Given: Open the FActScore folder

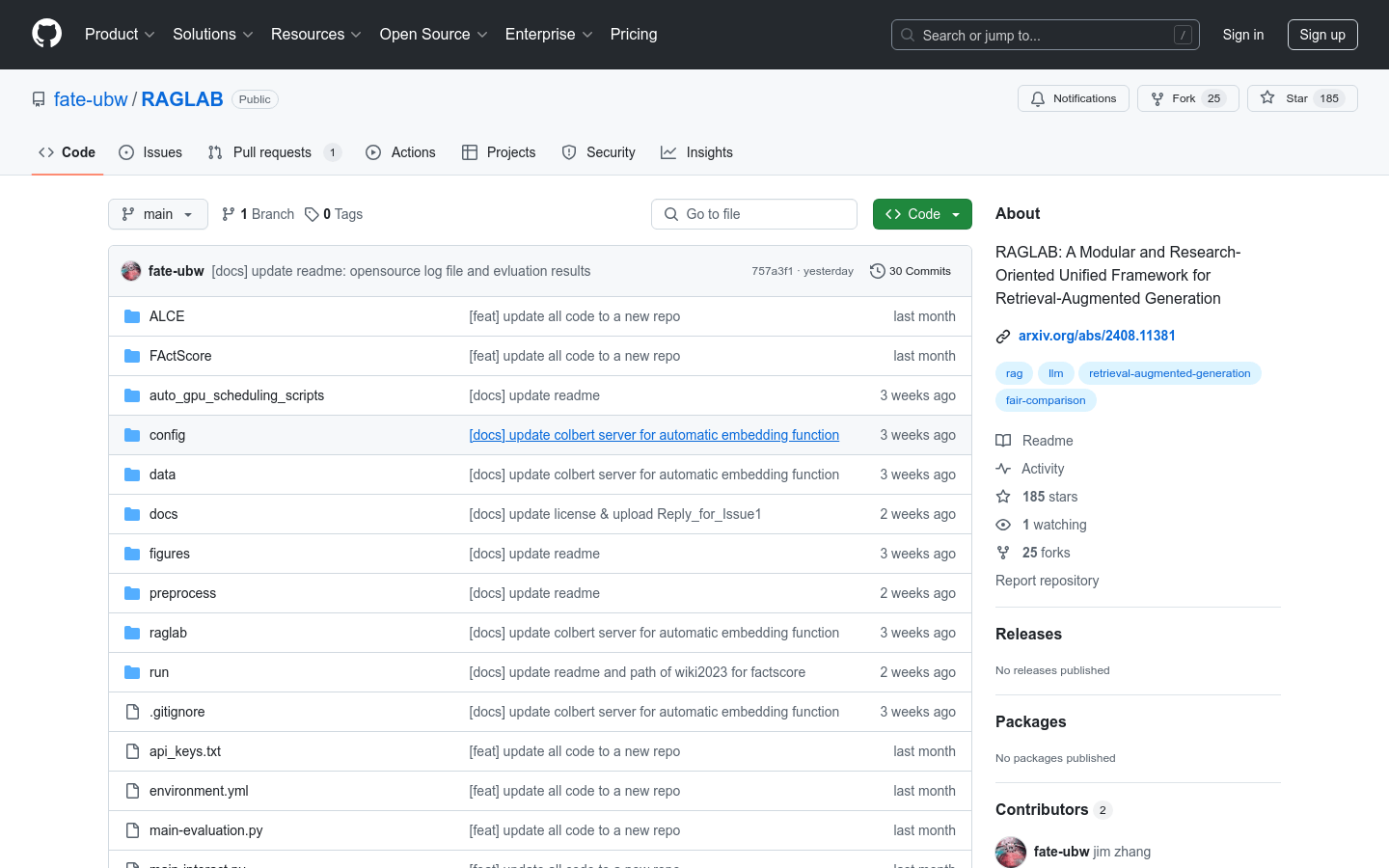Looking at the screenshot, I should (x=180, y=356).
